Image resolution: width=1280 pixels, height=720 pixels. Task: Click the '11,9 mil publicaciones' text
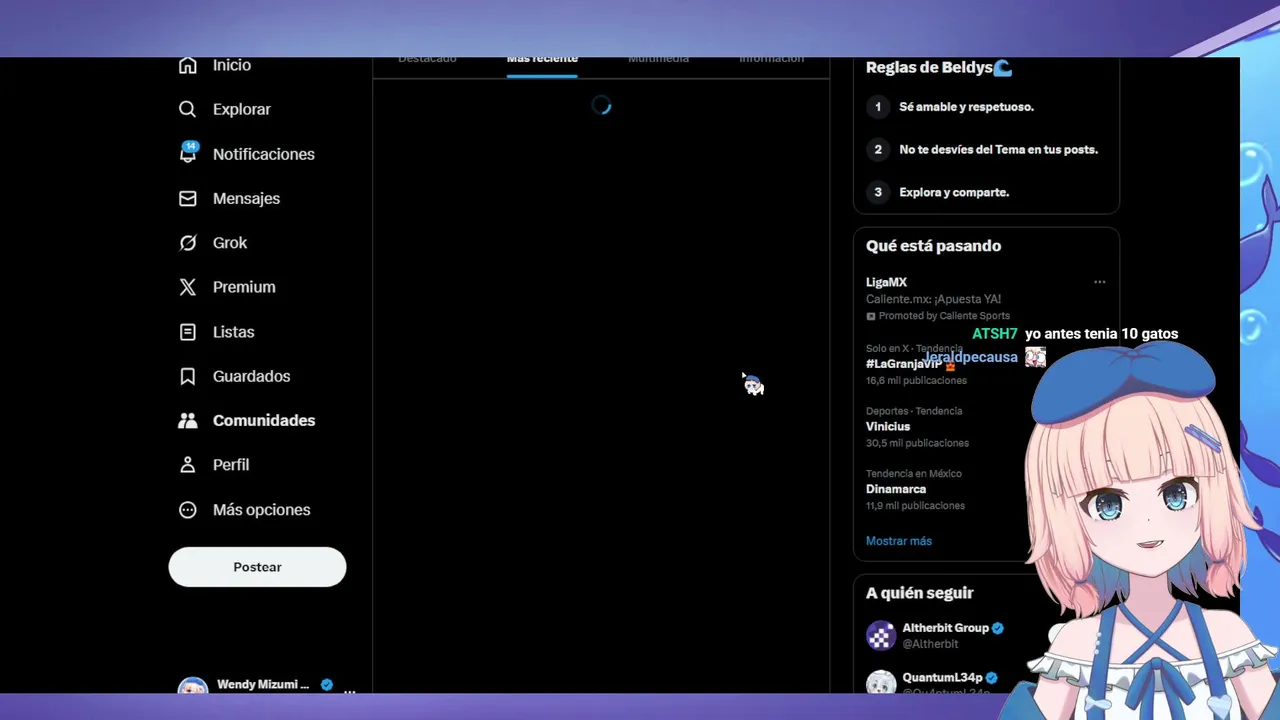(x=915, y=506)
